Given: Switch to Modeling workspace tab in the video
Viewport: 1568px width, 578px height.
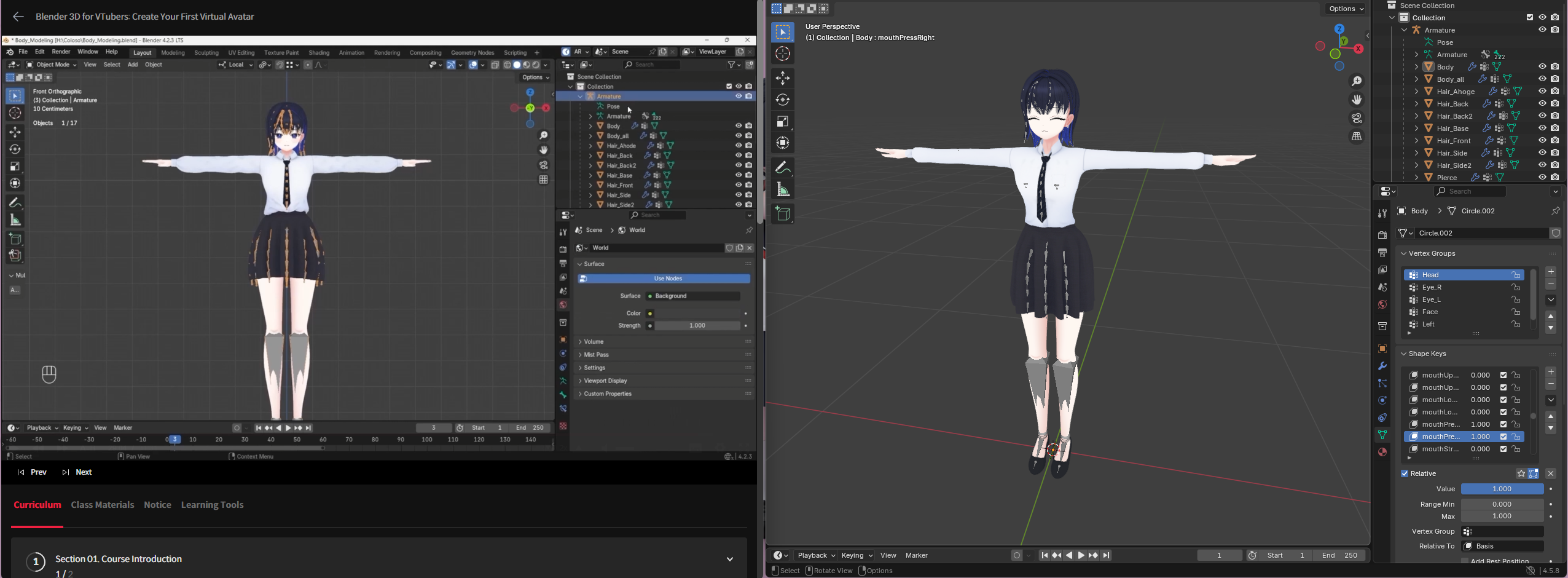Looking at the screenshot, I should (x=173, y=53).
